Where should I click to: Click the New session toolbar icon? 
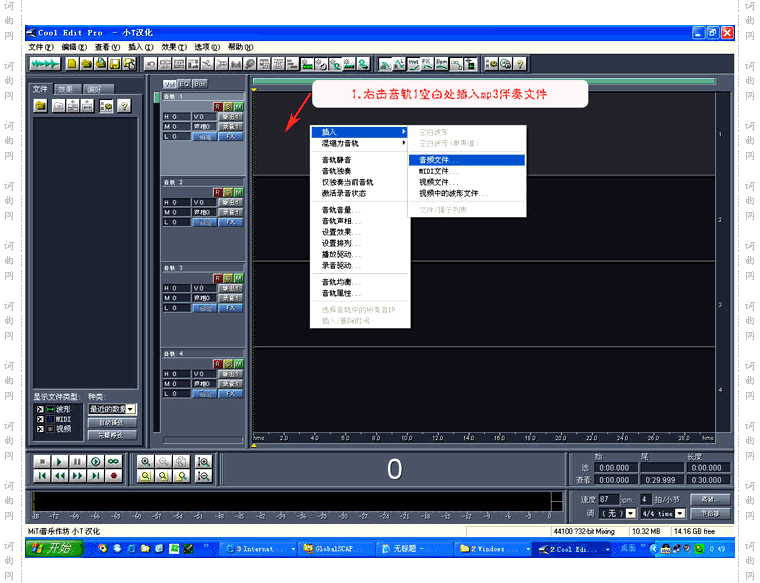click(x=72, y=64)
